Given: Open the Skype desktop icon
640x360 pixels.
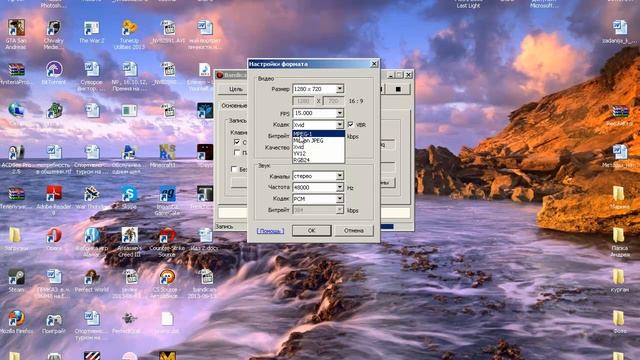Looking at the screenshot, I should click(129, 197).
